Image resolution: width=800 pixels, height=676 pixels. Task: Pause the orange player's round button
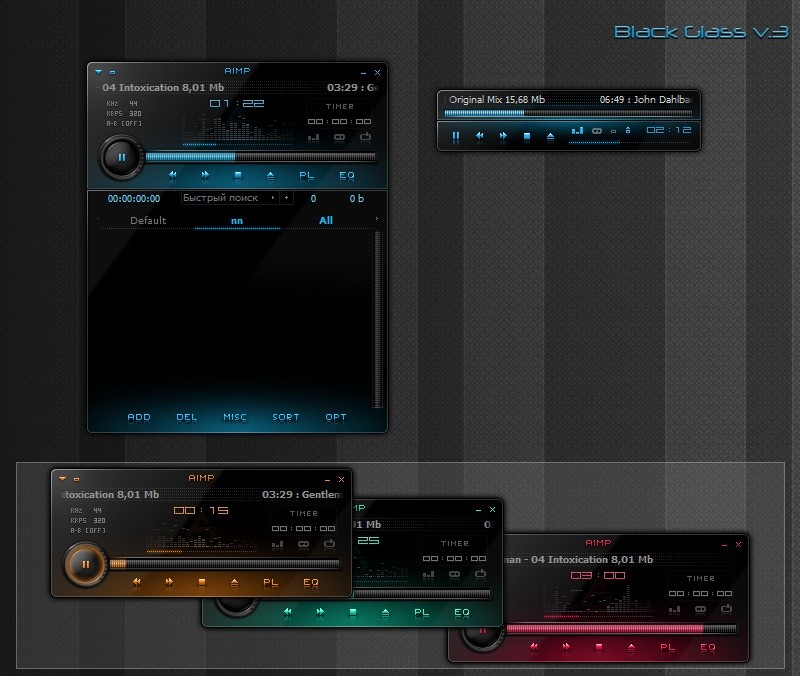pos(86,564)
